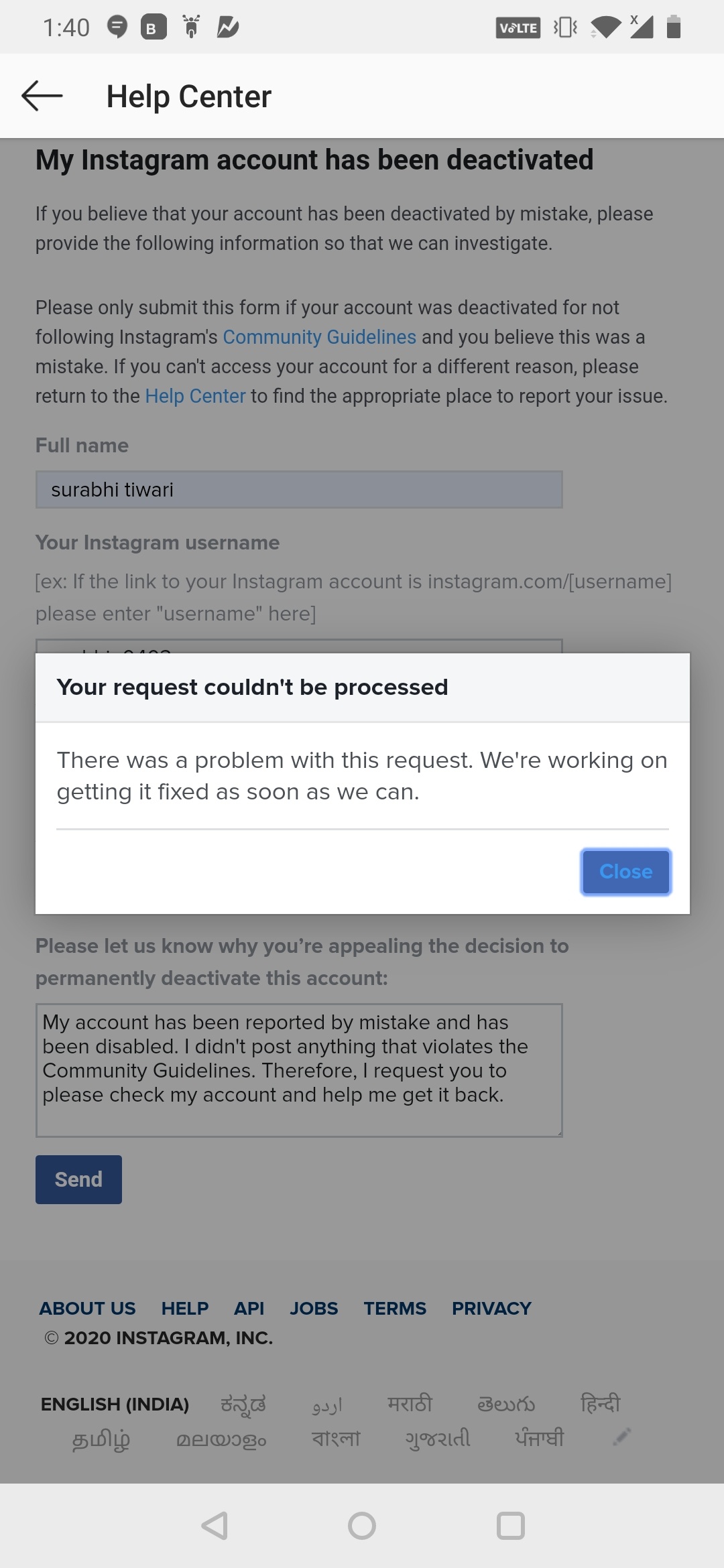Open the Community Guidelines link
The height and width of the screenshot is (1568, 724).
coord(320,337)
